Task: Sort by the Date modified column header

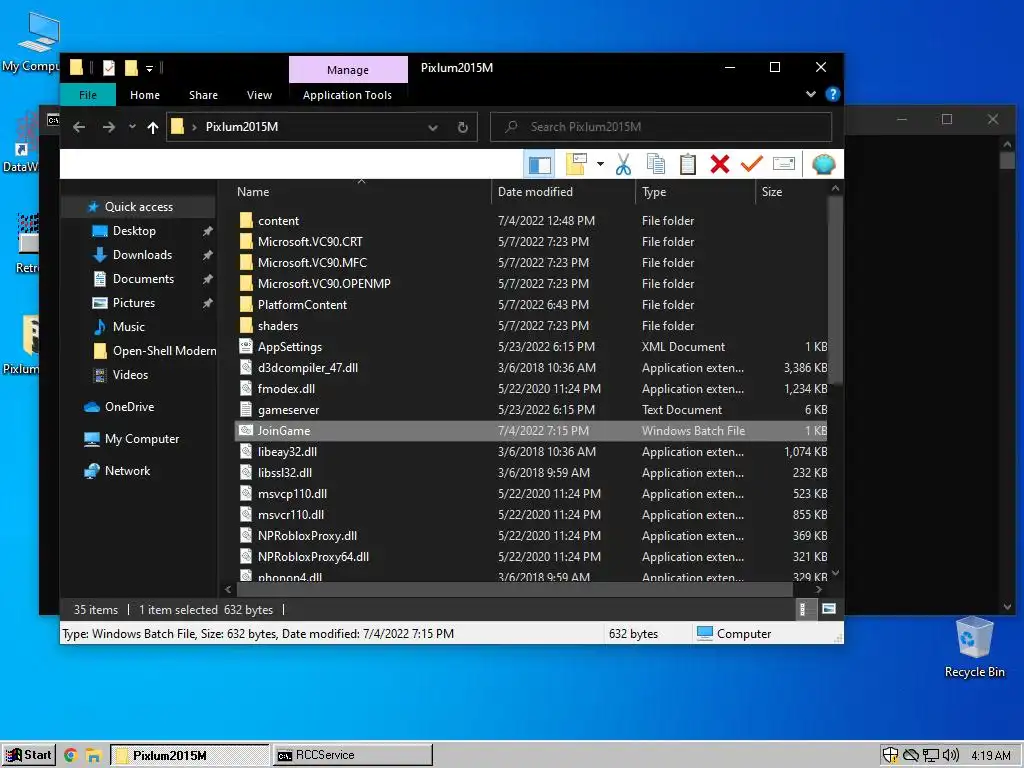Action: [563, 191]
